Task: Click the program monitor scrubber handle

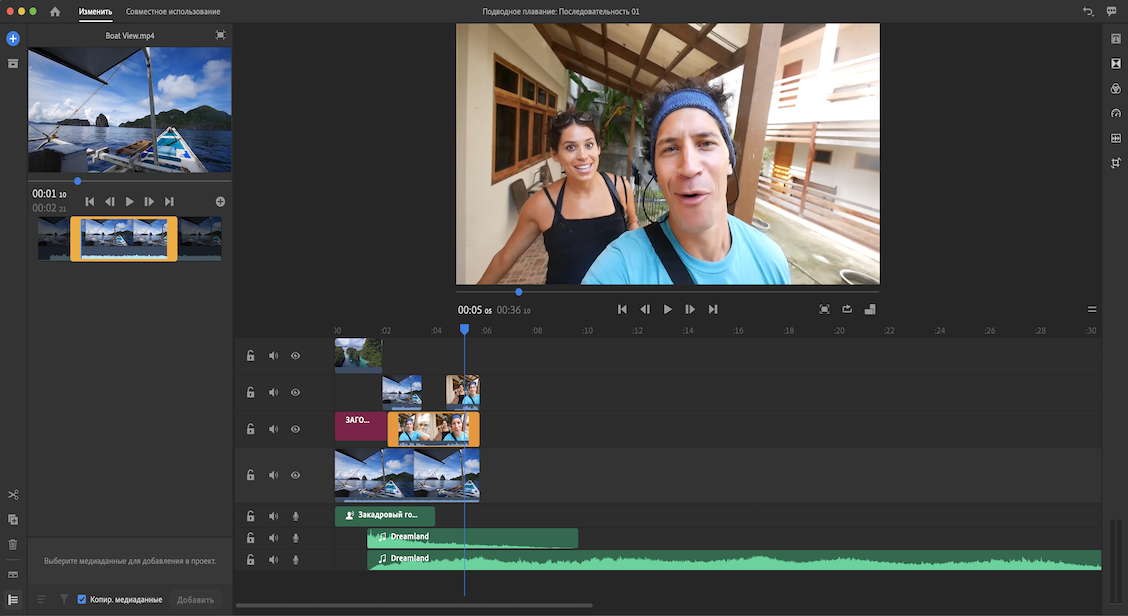Action: pos(518,292)
